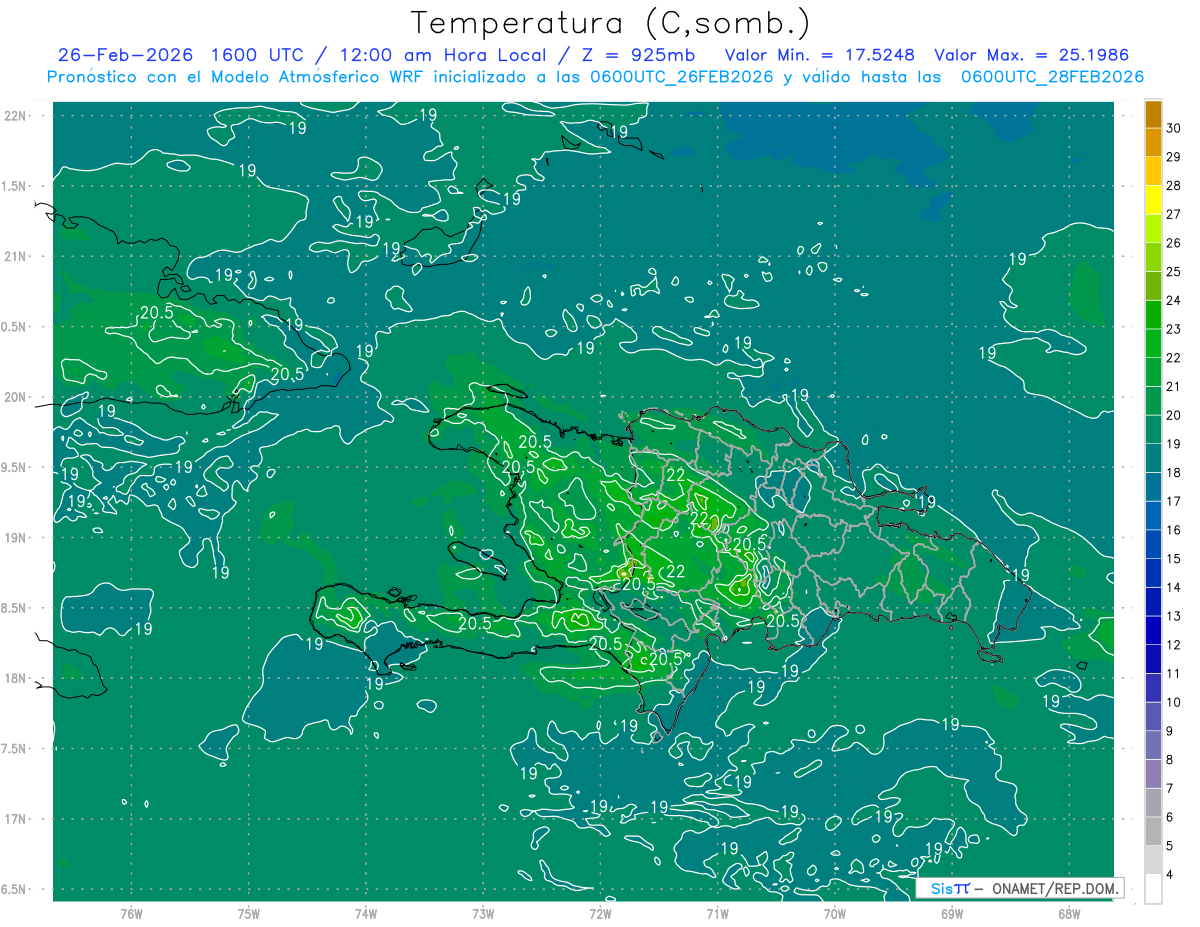Image resolution: width=1200 pixels, height=927 pixels.
Task: Click the legend scale number "21"
Action: coord(1174,386)
